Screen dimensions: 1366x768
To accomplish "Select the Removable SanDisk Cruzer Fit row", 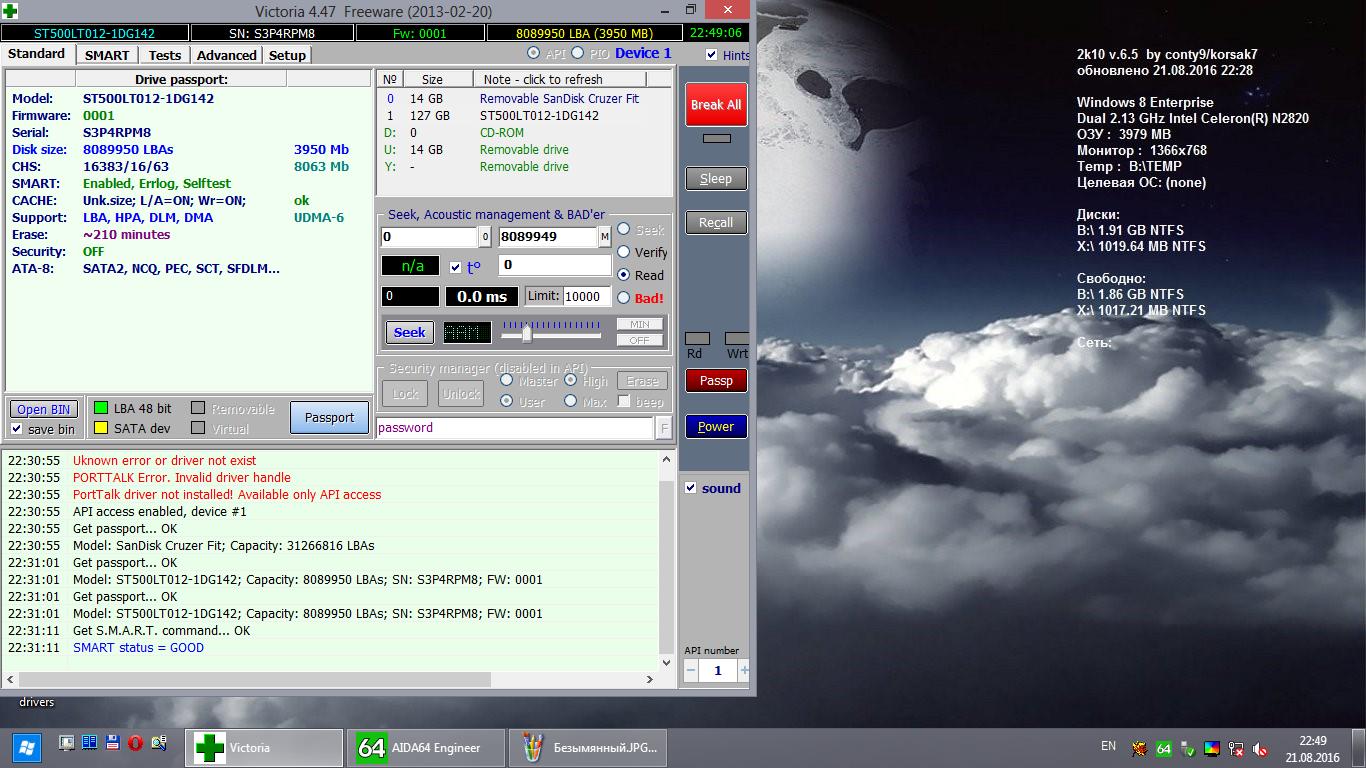I will pyautogui.click(x=525, y=99).
